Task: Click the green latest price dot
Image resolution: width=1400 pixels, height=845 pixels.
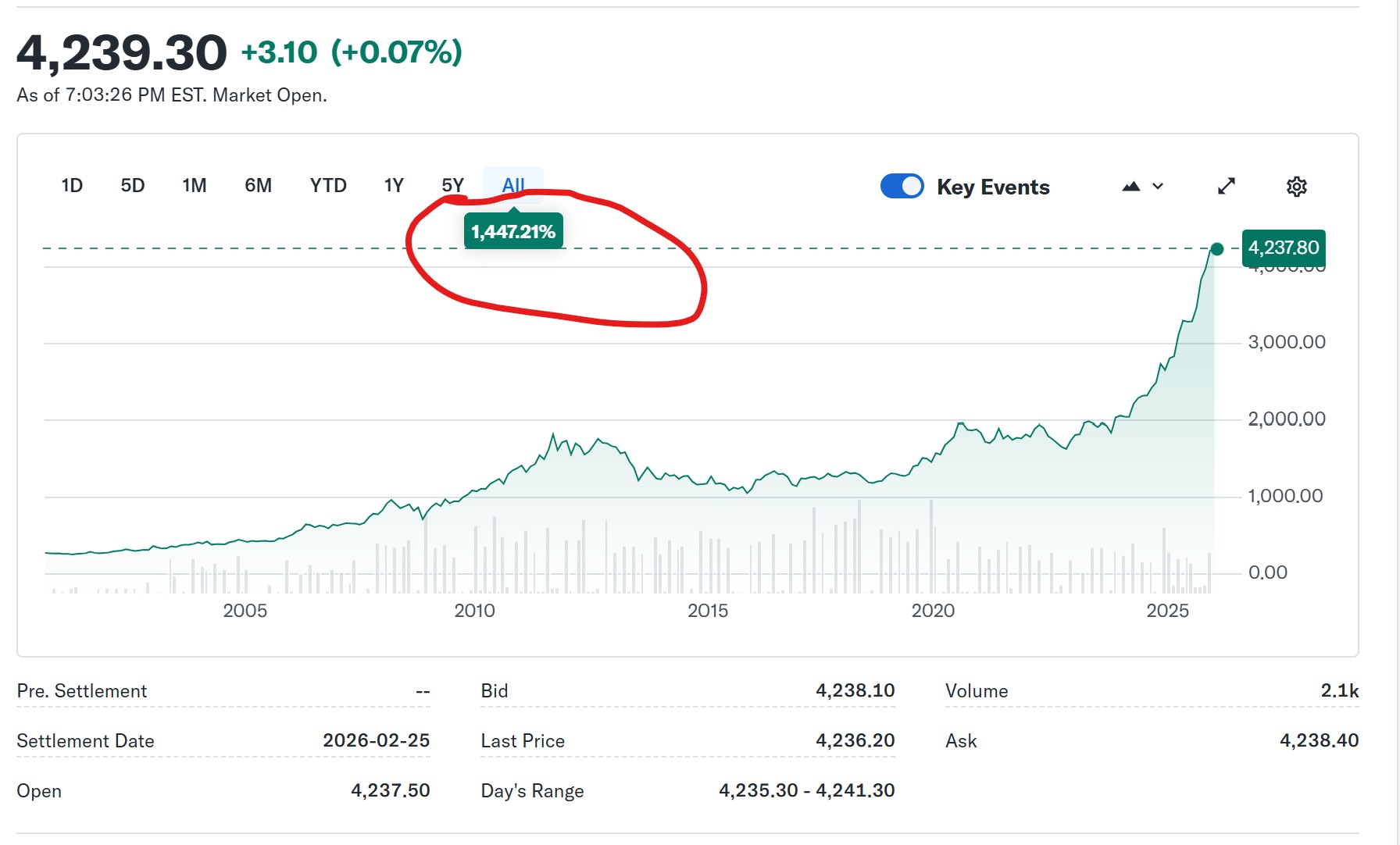Action: (x=1216, y=249)
